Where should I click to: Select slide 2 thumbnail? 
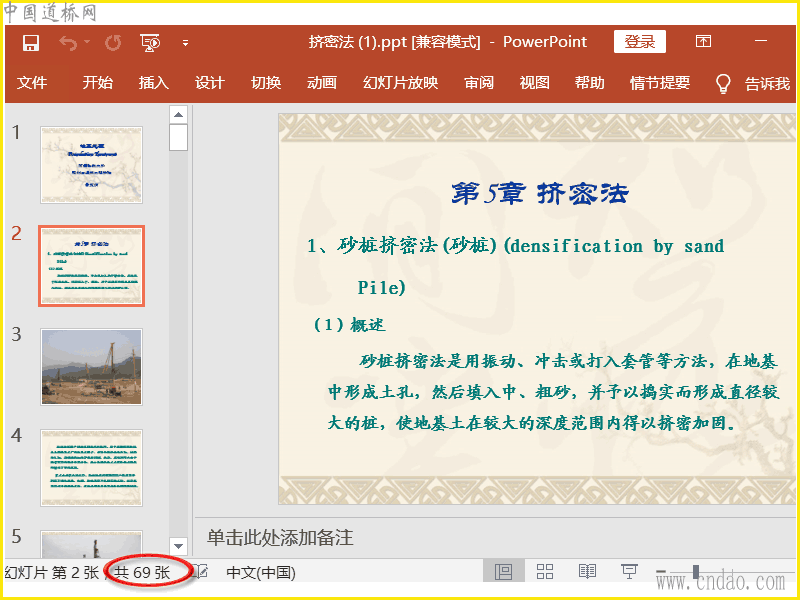pyautogui.click(x=91, y=266)
